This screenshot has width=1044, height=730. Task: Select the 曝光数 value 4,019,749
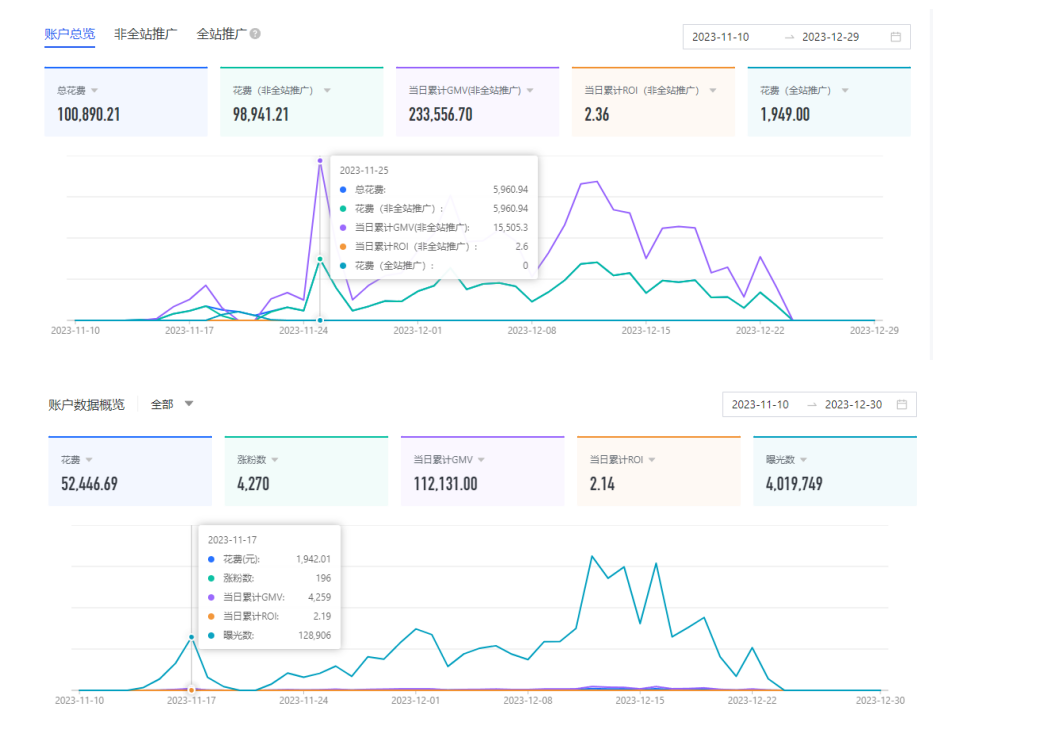pyautogui.click(x=794, y=484)
